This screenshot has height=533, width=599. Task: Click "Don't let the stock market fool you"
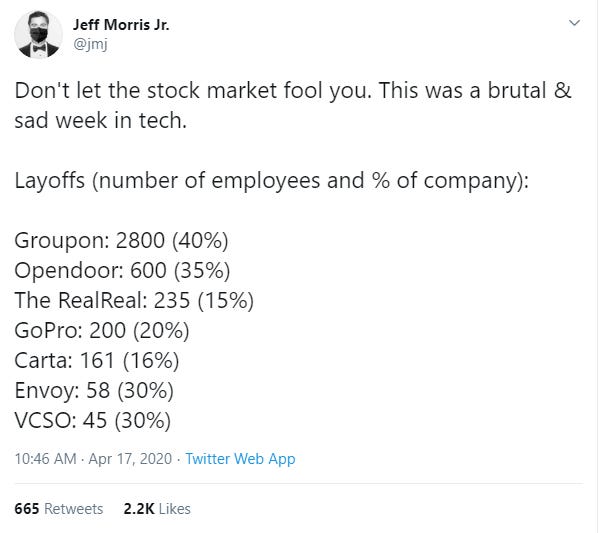point(193,91)
